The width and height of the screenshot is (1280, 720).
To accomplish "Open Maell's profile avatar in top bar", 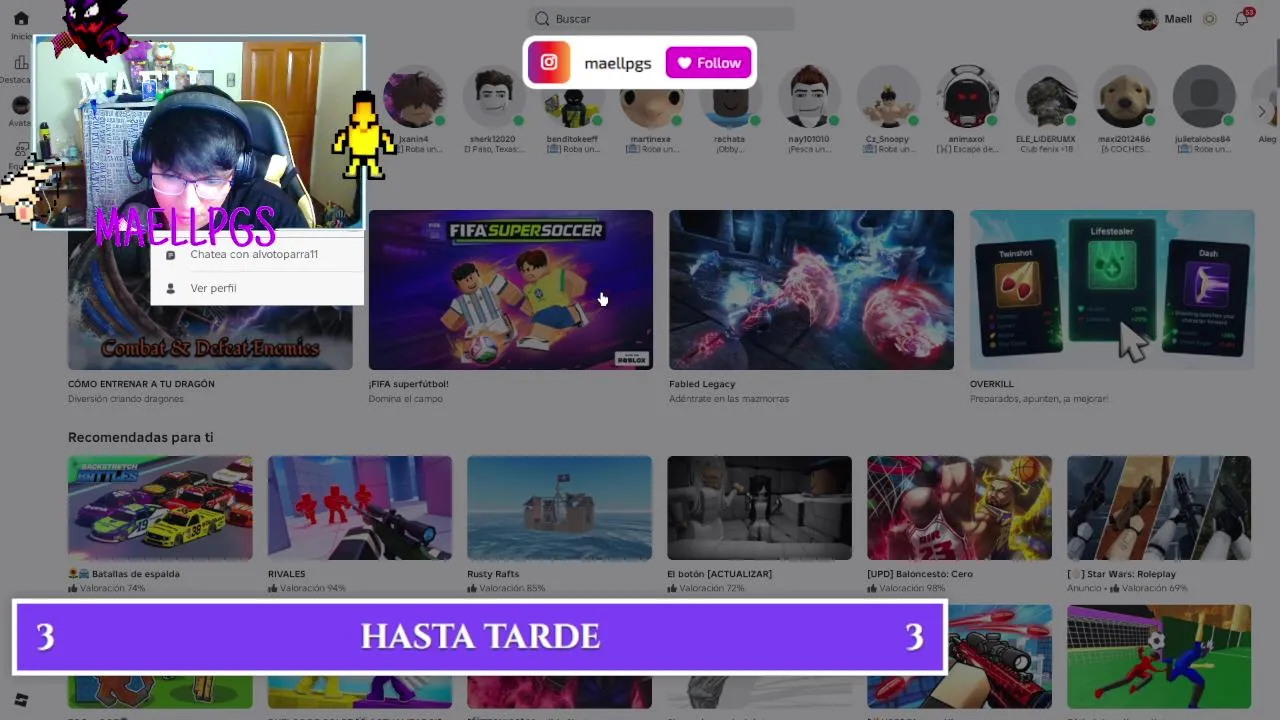I will (x=1147, y=19).
